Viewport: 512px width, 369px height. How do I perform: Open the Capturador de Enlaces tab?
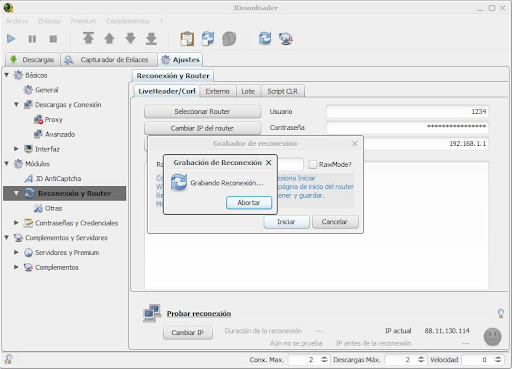click(x=109, y=60)
